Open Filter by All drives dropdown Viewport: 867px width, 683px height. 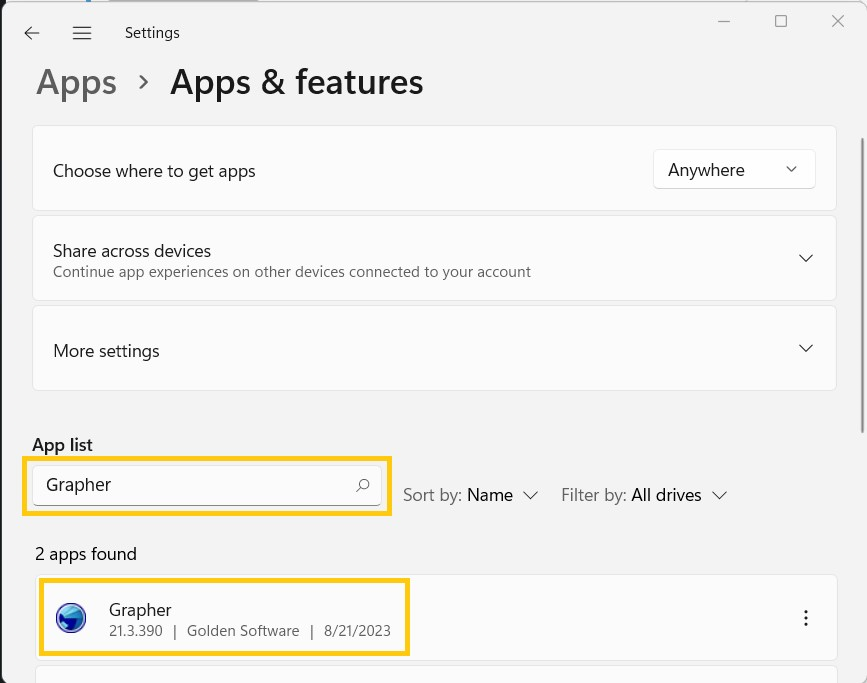pyautogui.click(x=644, y=495)
